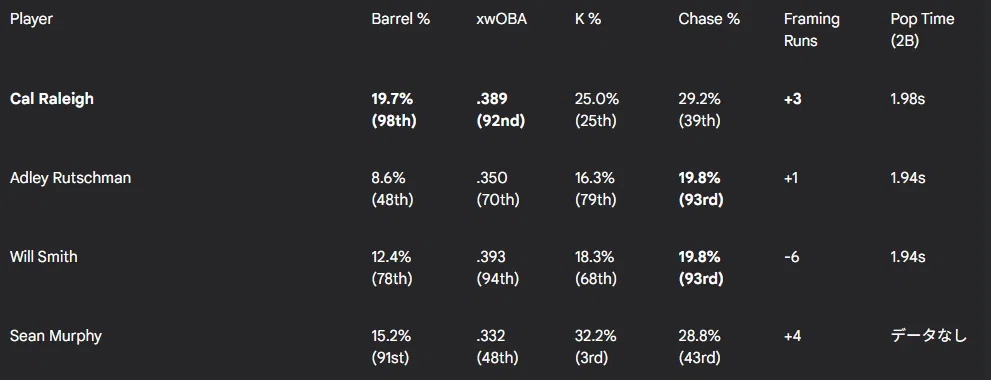The width and height of the screenshot is (991, 380).
Task: Select the xwOBA column header
Action: (501, 19)
